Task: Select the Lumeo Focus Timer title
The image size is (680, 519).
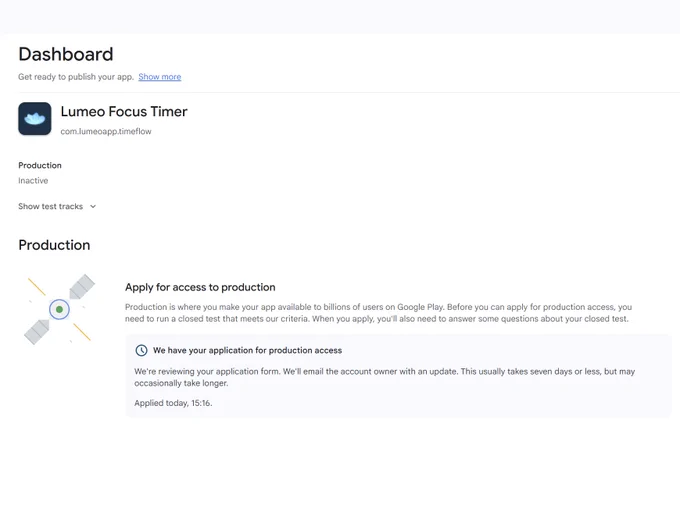Action: [x=124, y=111]
